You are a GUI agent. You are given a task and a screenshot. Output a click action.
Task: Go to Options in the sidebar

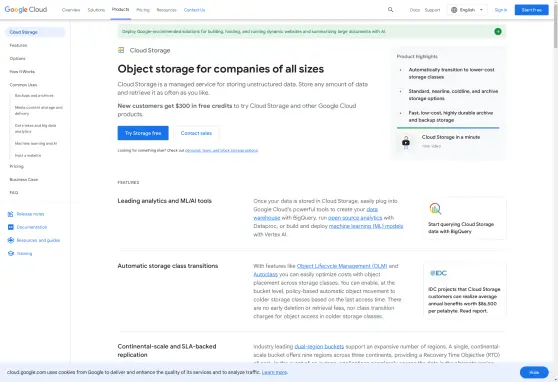(x=17, y=58)
